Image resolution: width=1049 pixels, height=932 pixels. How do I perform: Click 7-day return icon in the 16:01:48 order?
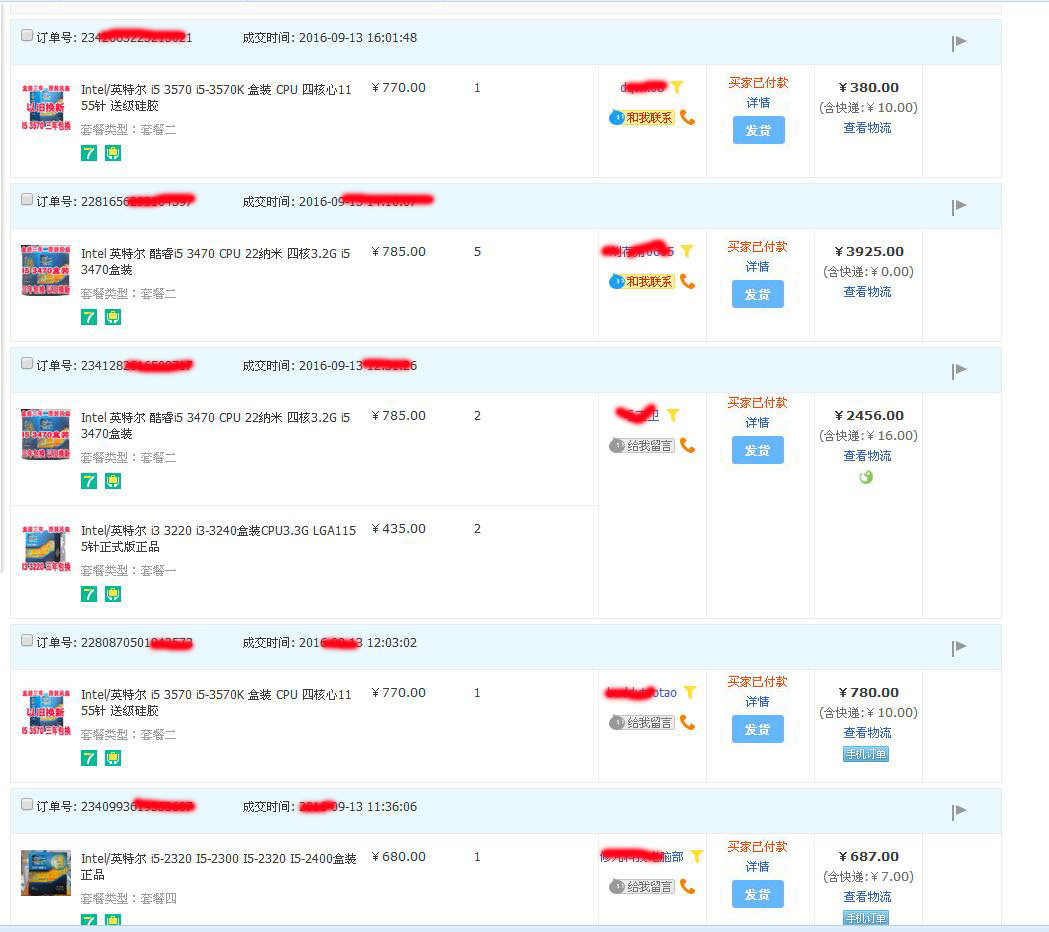click(89, 153)
